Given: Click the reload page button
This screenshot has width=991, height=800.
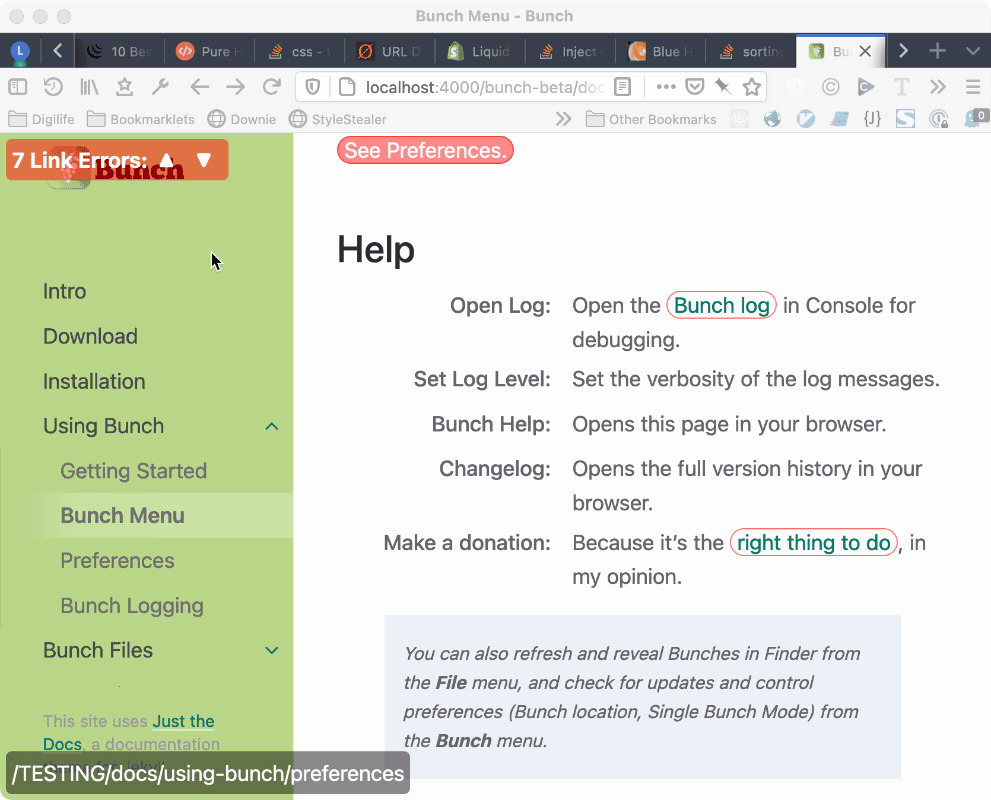Looking at the screenshot, I should 271,87.
